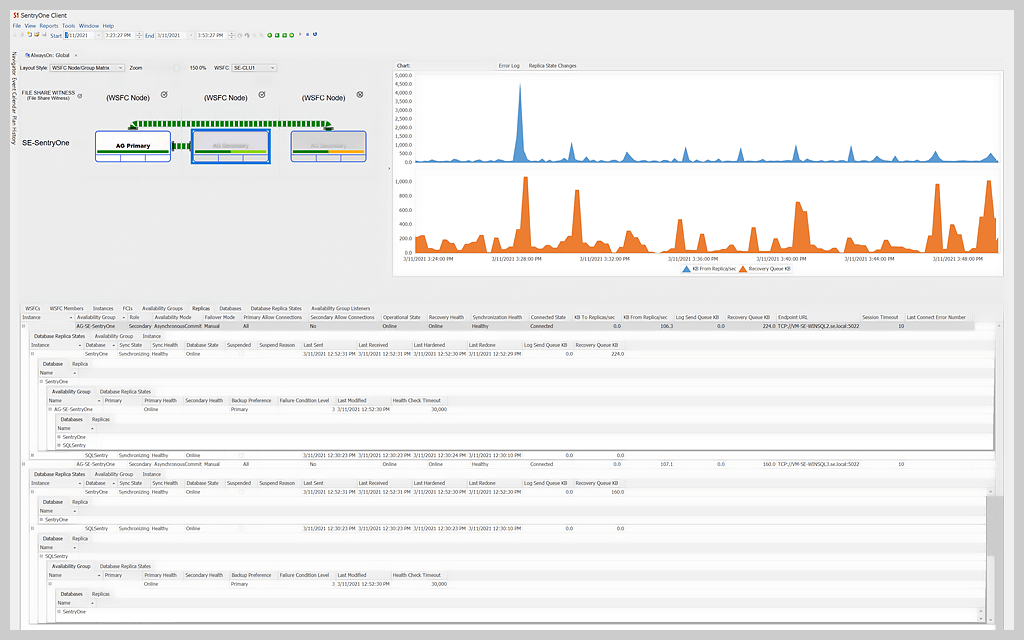Close the AlwaysOn: Global tab
This screenshot has height=640, width=1024.
point(77,55)
